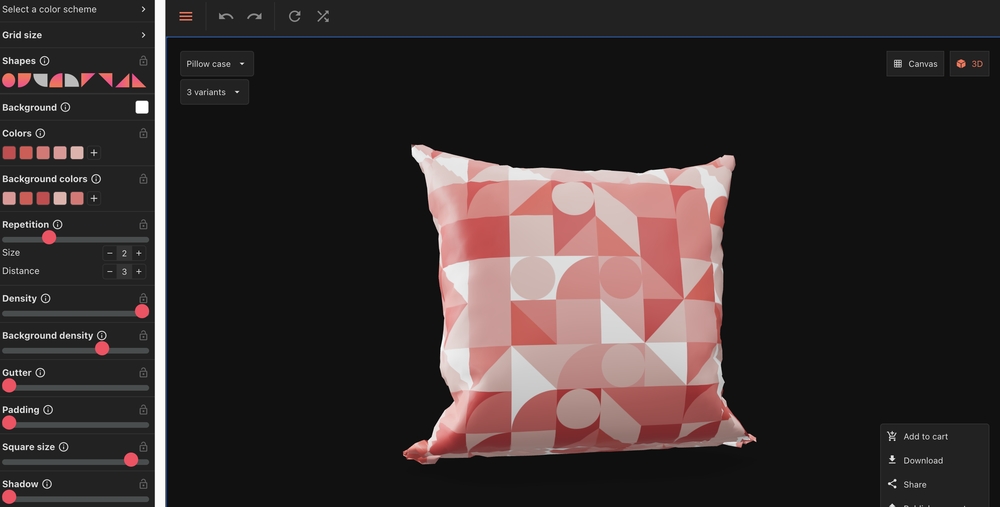Increase Size value with plus stepper
Screen dimensions: 1000x507
click(x=139, y=253)
